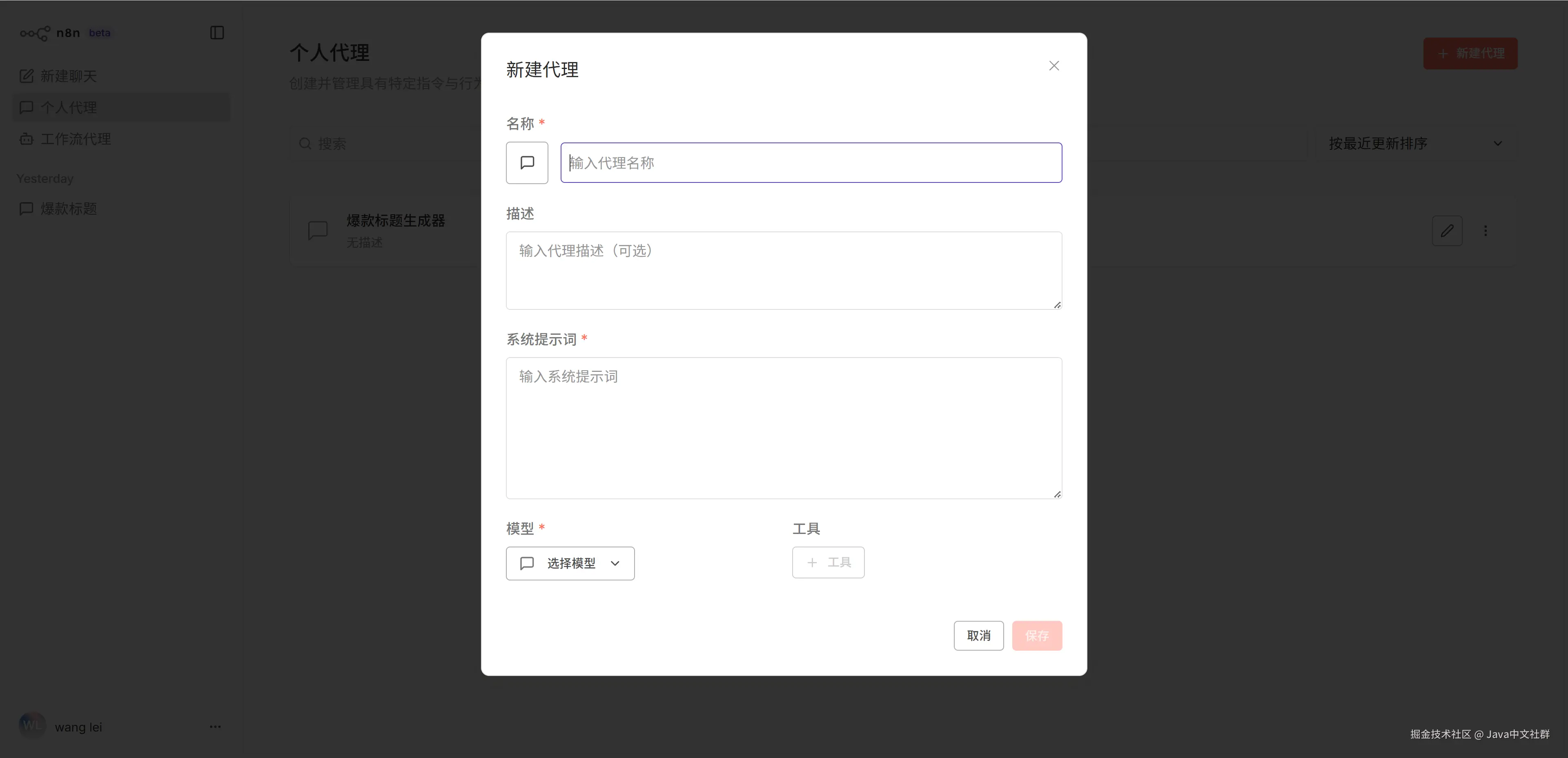
Task: Click into the 输入系统提示词 text area
Action: pos(784,428)
